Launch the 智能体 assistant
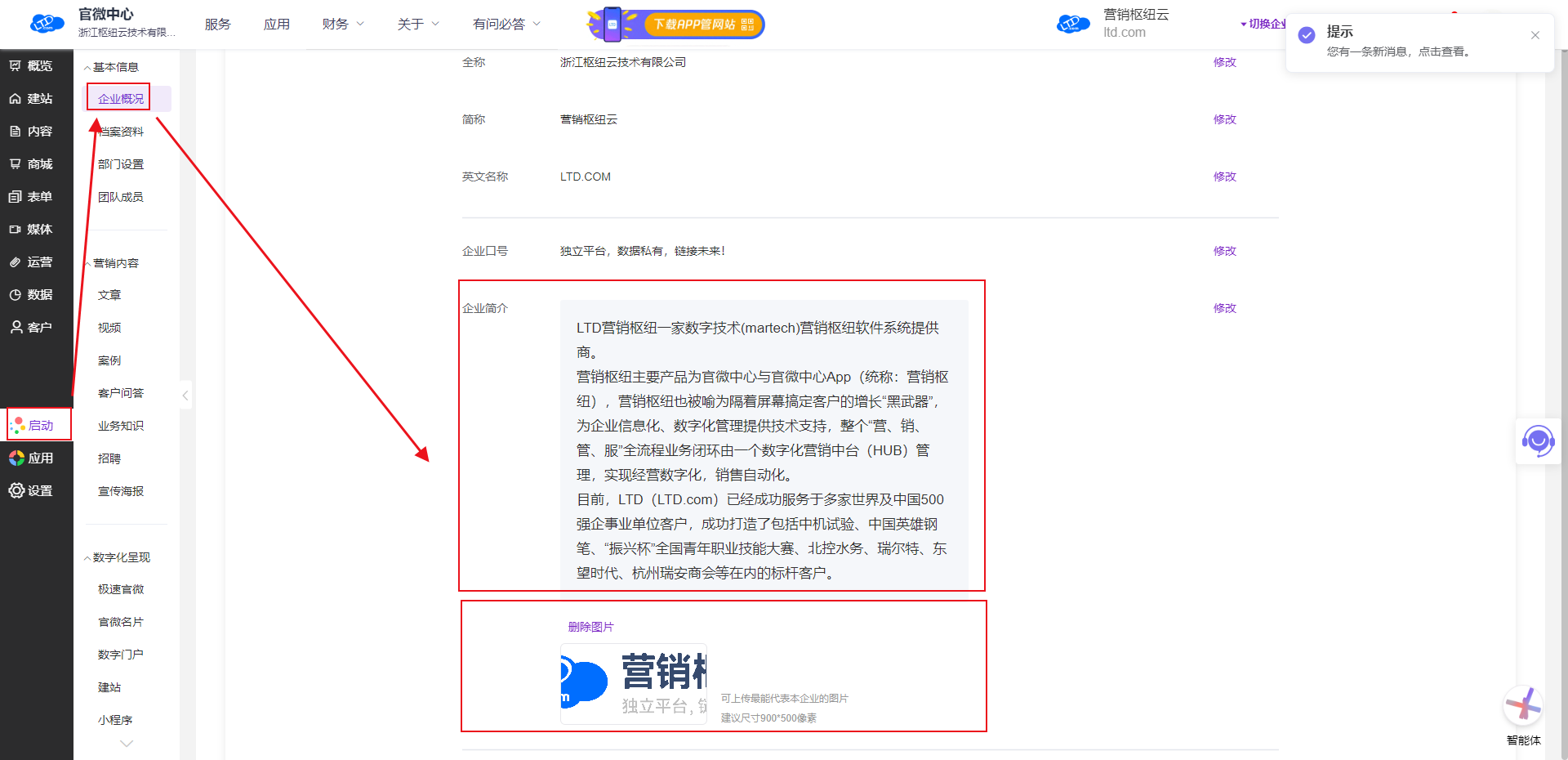The width and height of the screenshot is (1568, 760). (x=1524, y=707)
